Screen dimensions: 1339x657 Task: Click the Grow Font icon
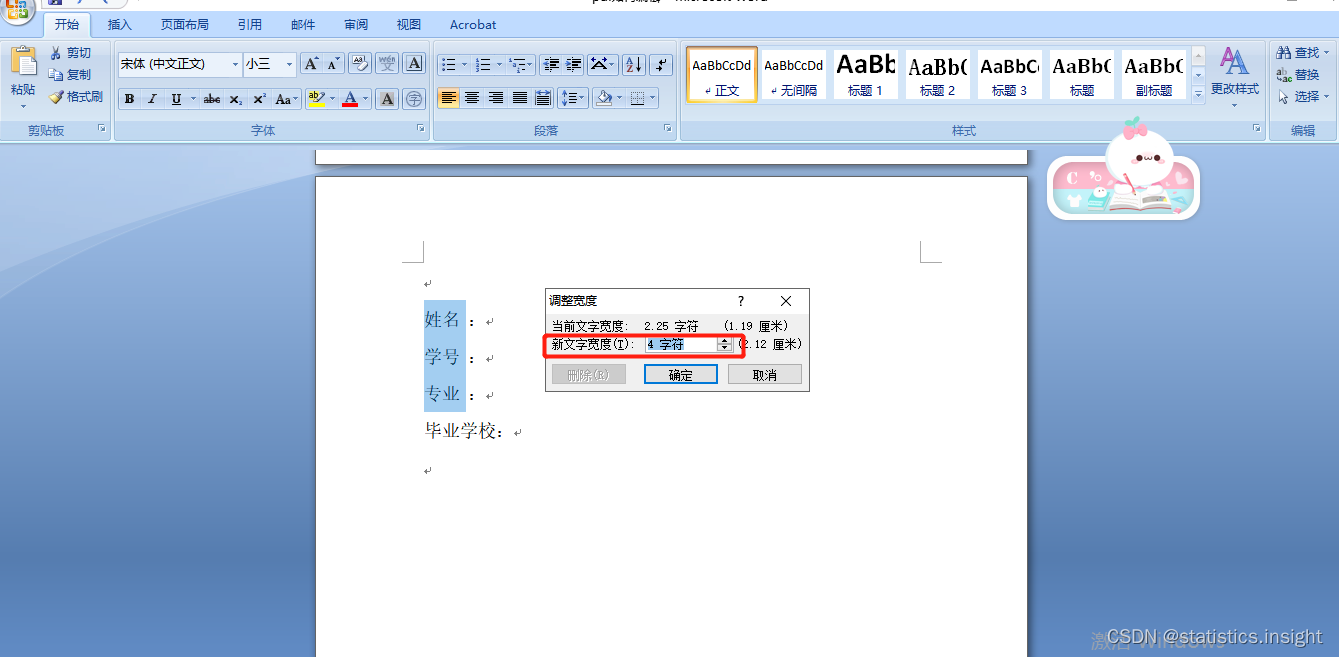point(311,64)
